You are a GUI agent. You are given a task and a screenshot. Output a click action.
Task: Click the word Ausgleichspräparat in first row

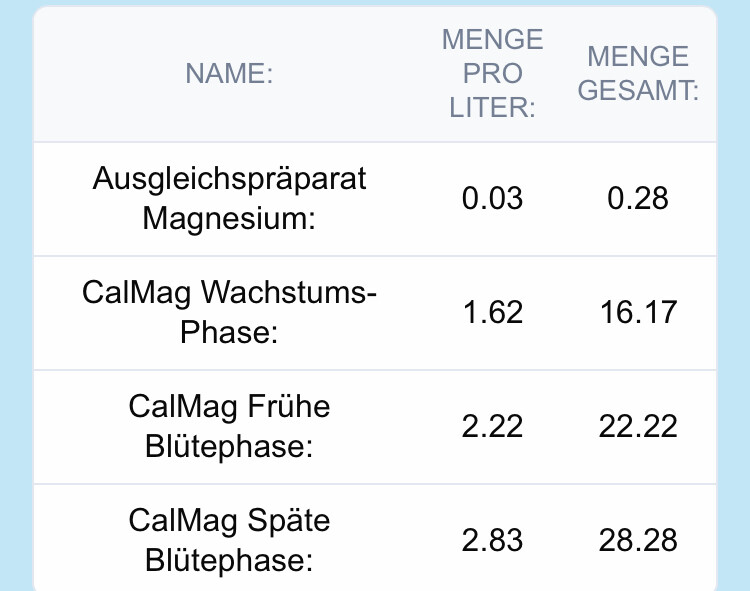[x=229, y=179]
